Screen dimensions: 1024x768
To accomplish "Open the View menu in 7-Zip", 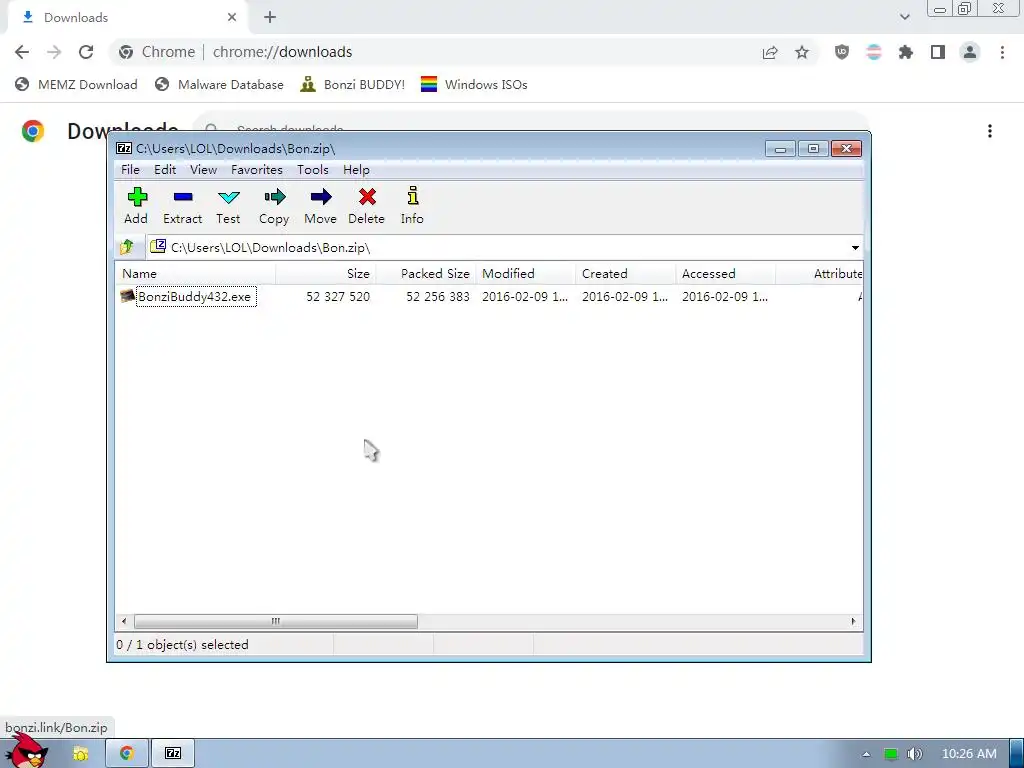I will 203,170.
